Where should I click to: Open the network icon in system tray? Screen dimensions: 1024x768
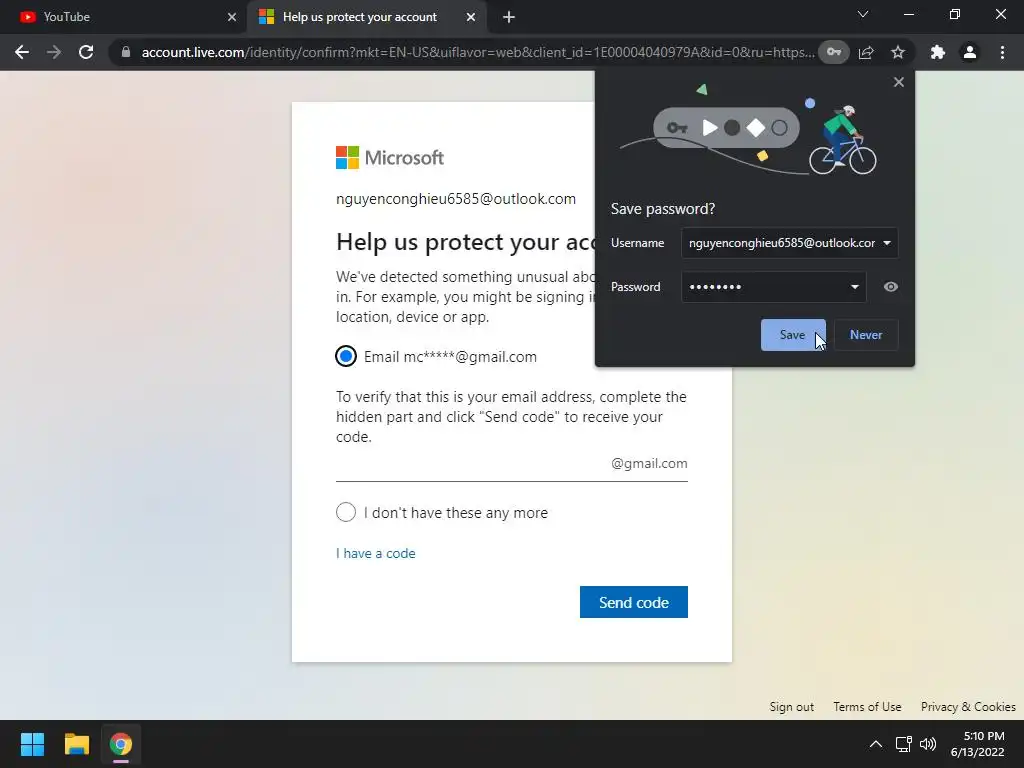(x=903, y=744)
